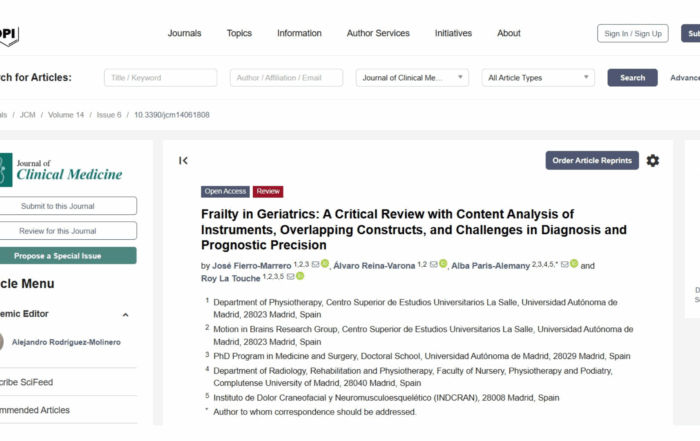The height and width of the screenshot is (441, 700).
Task: Click Order Article Reprints button
Action: 592,160
